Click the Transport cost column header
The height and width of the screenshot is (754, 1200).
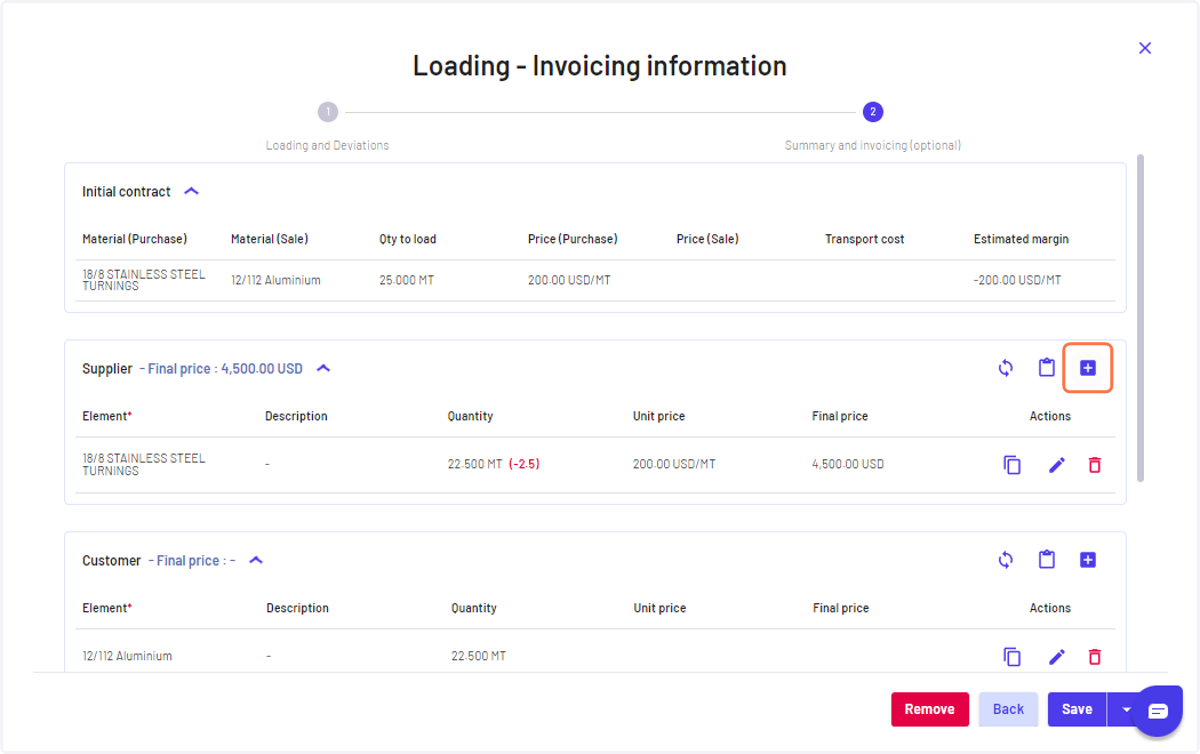pyautogui.click(x=865, y=239)
